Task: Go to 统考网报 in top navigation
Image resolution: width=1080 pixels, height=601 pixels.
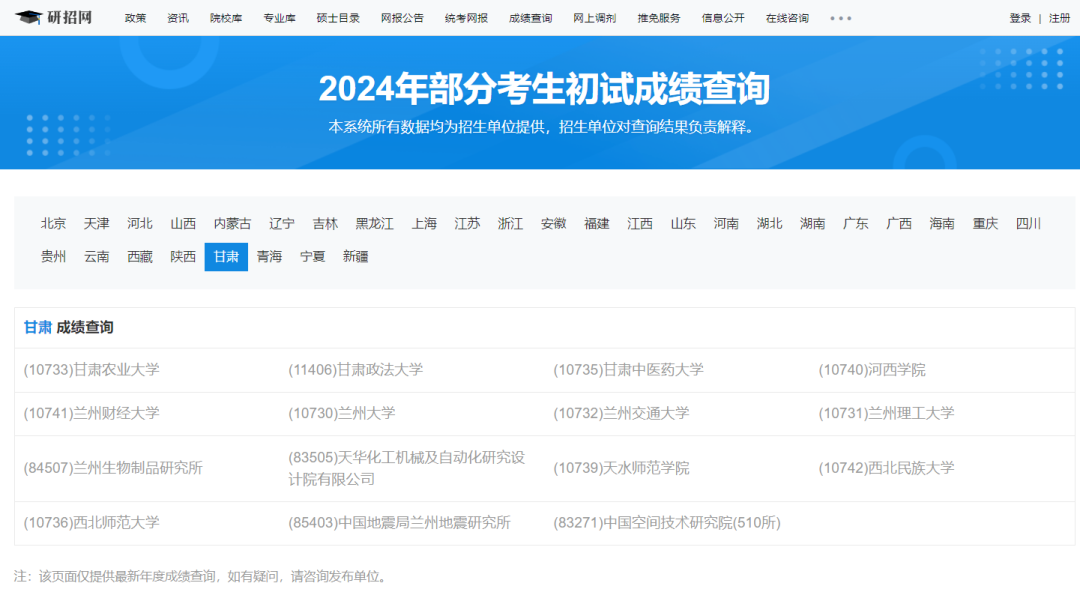Action: [x=466, y=18]
